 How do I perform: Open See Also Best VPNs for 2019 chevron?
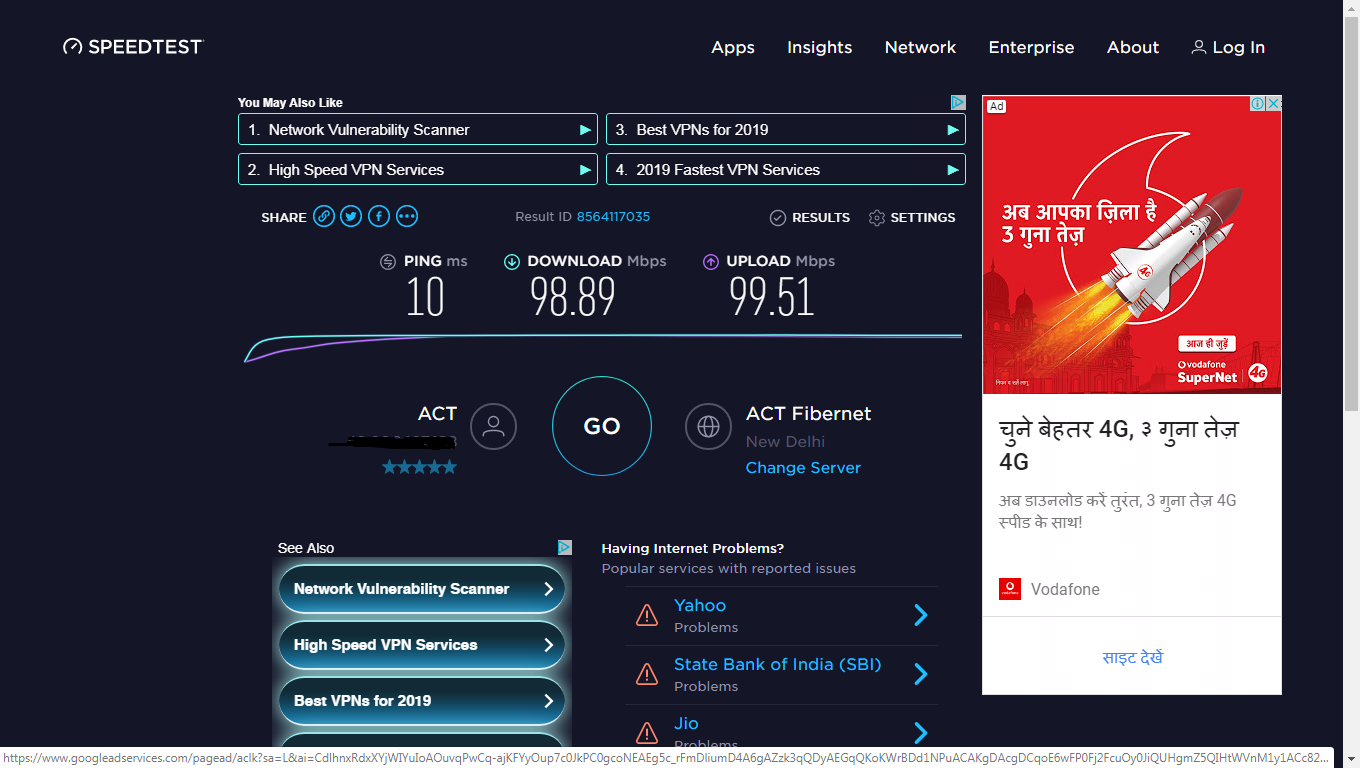tap(548, 701)
